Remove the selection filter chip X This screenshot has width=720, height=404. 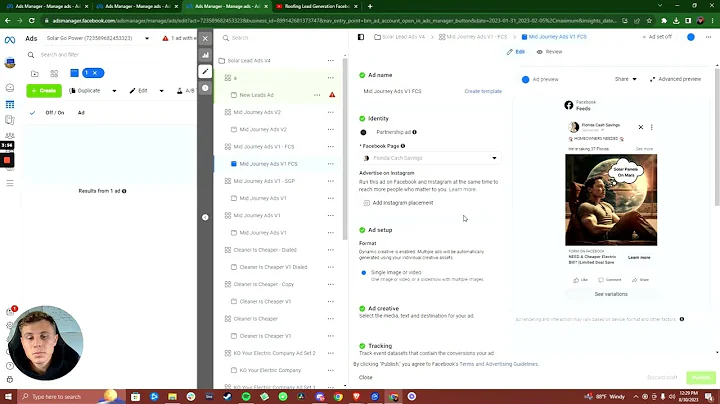pos(95,73)
